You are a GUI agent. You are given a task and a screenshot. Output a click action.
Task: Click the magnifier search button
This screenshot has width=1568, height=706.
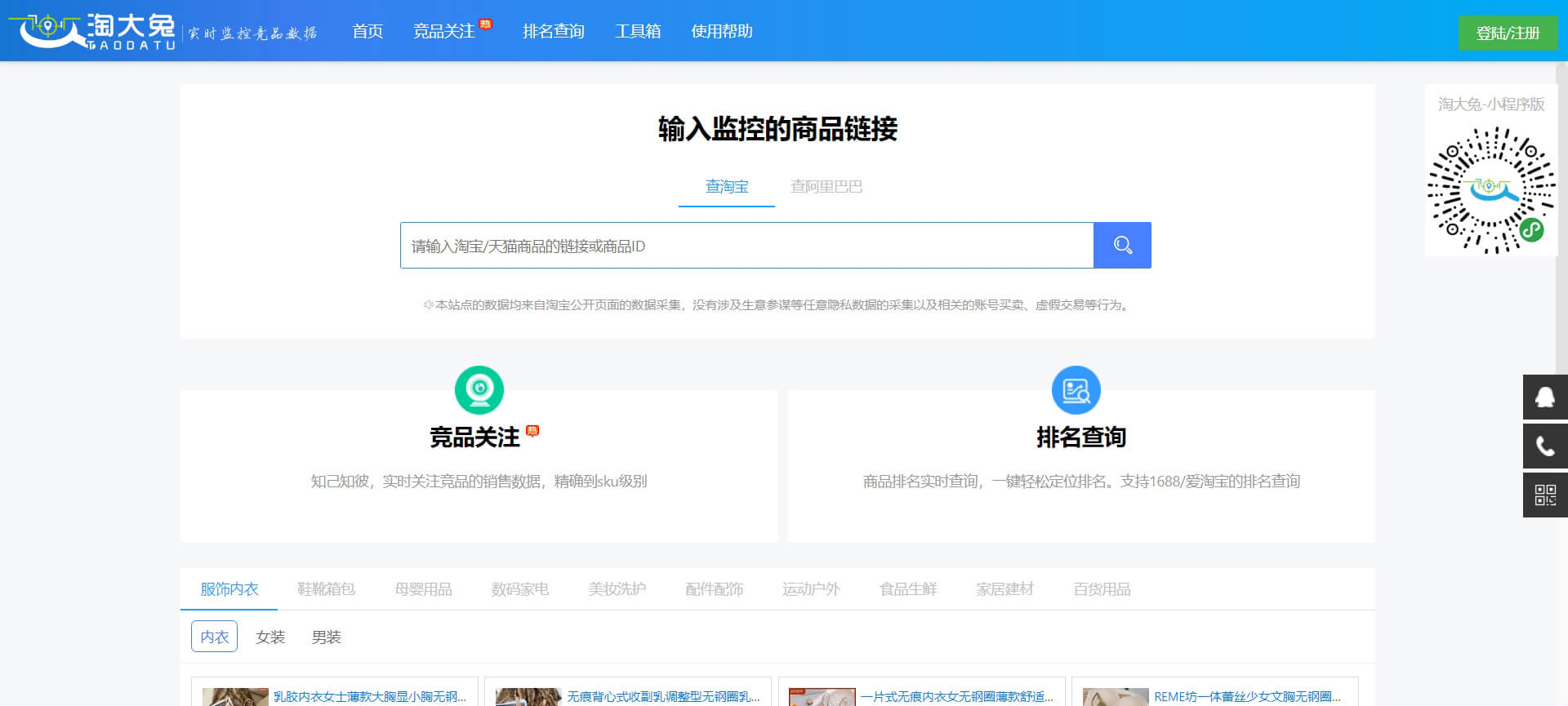click(1121, 245)
